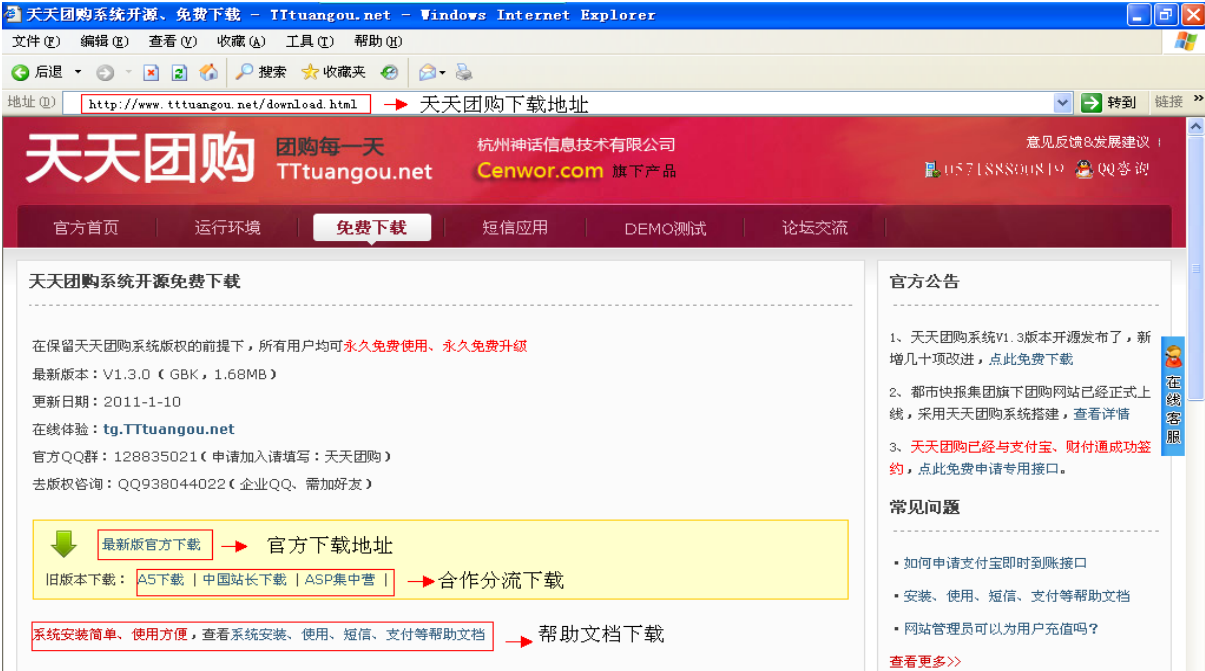Open the Back history dropdown arrow

click(78, 72)
